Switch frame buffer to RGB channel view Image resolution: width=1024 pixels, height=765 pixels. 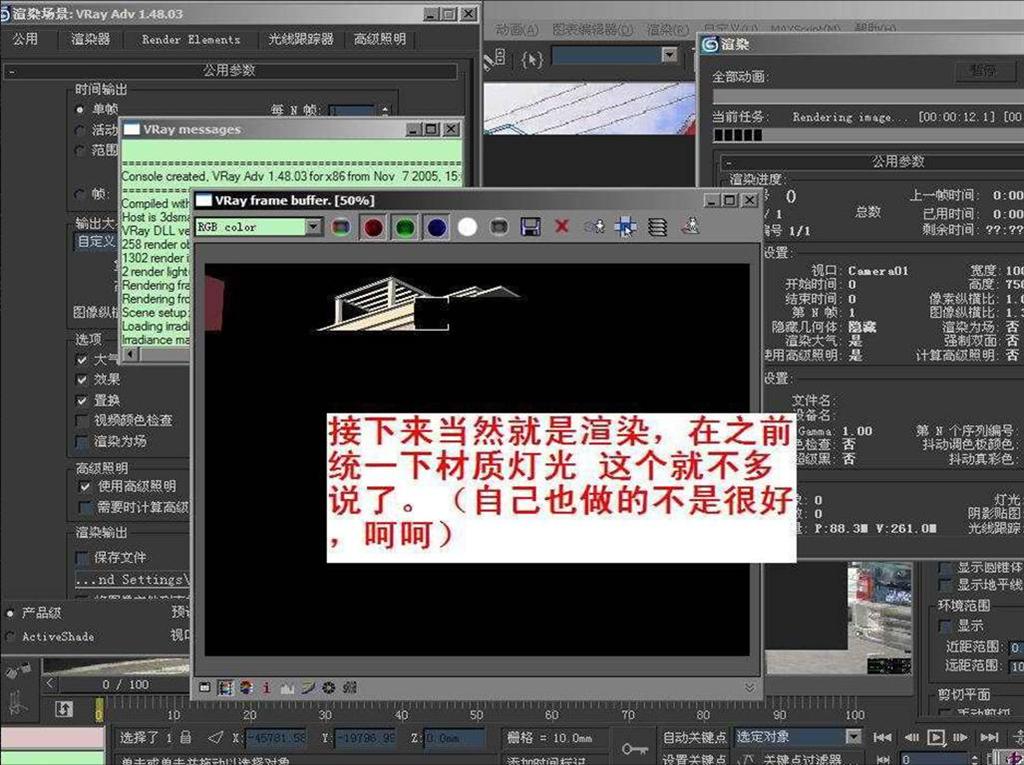[340, 227]
